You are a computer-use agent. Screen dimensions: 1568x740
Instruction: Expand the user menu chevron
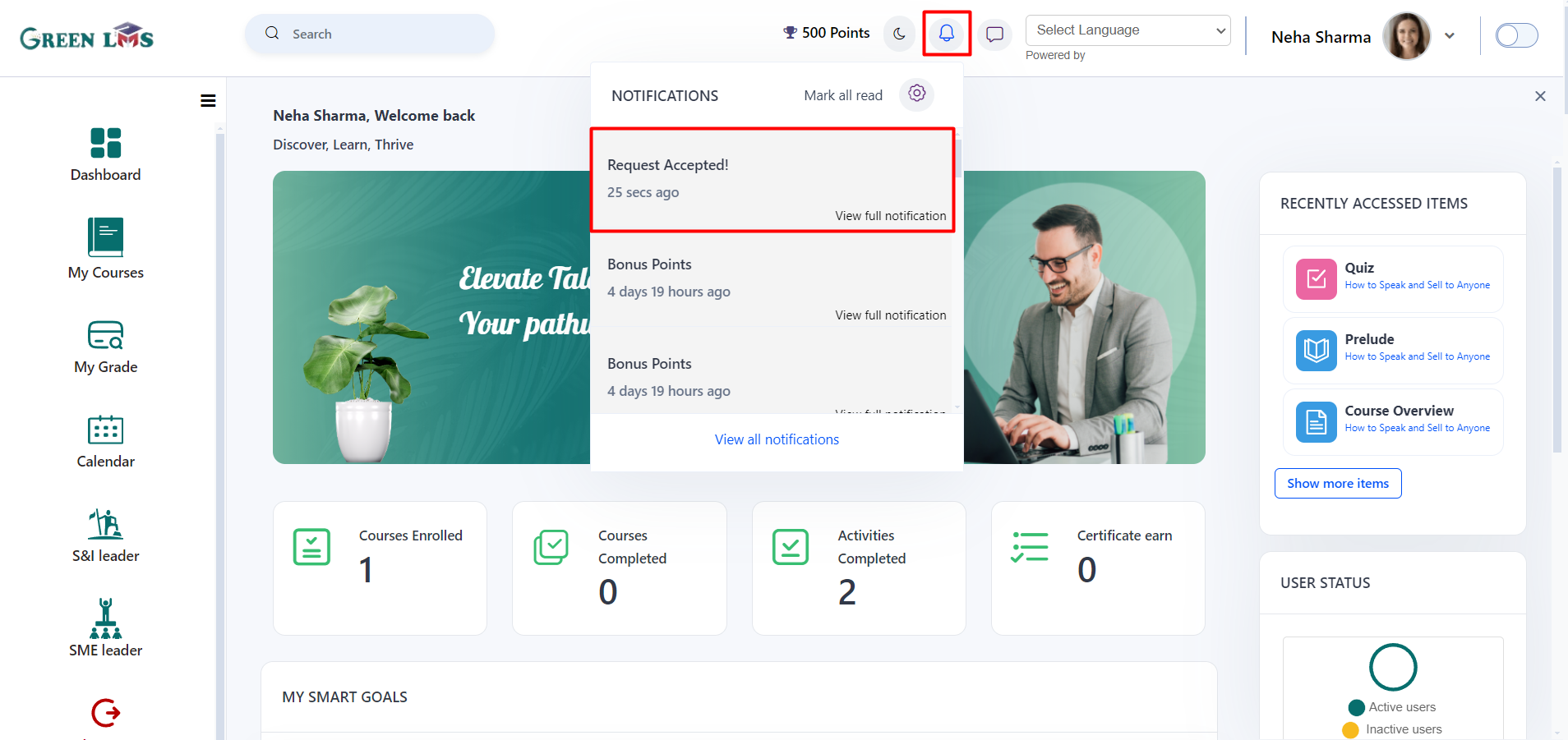(x=1450, y=36)
